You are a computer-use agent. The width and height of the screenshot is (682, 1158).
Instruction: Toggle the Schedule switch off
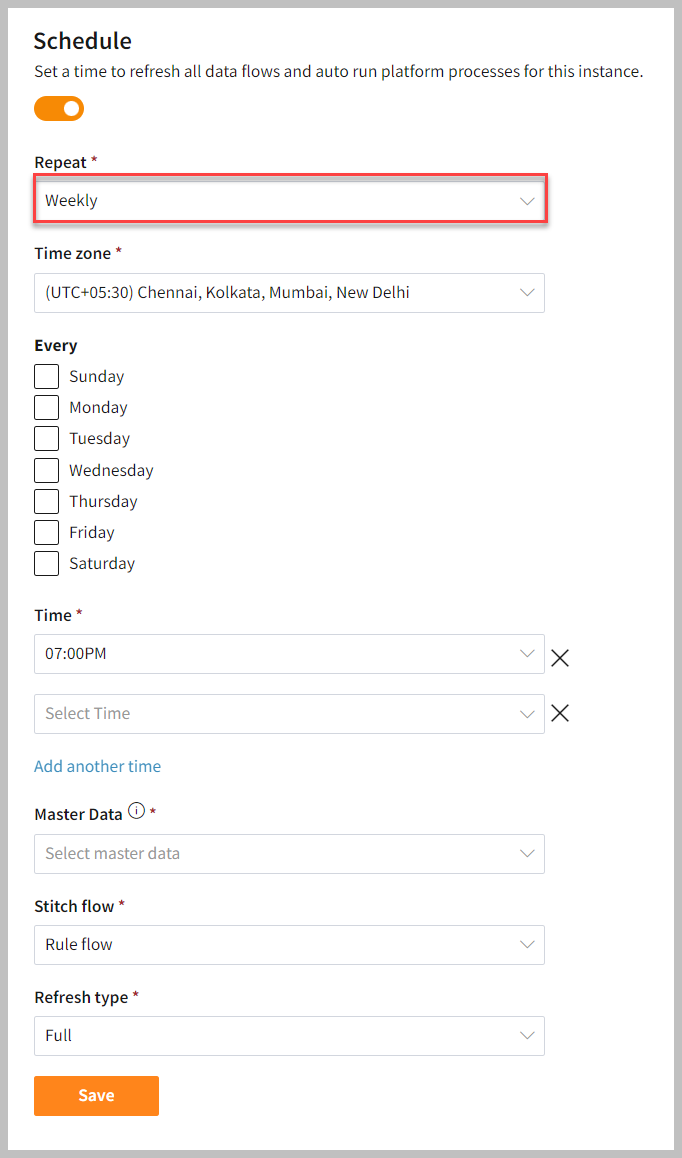[59, 109]
